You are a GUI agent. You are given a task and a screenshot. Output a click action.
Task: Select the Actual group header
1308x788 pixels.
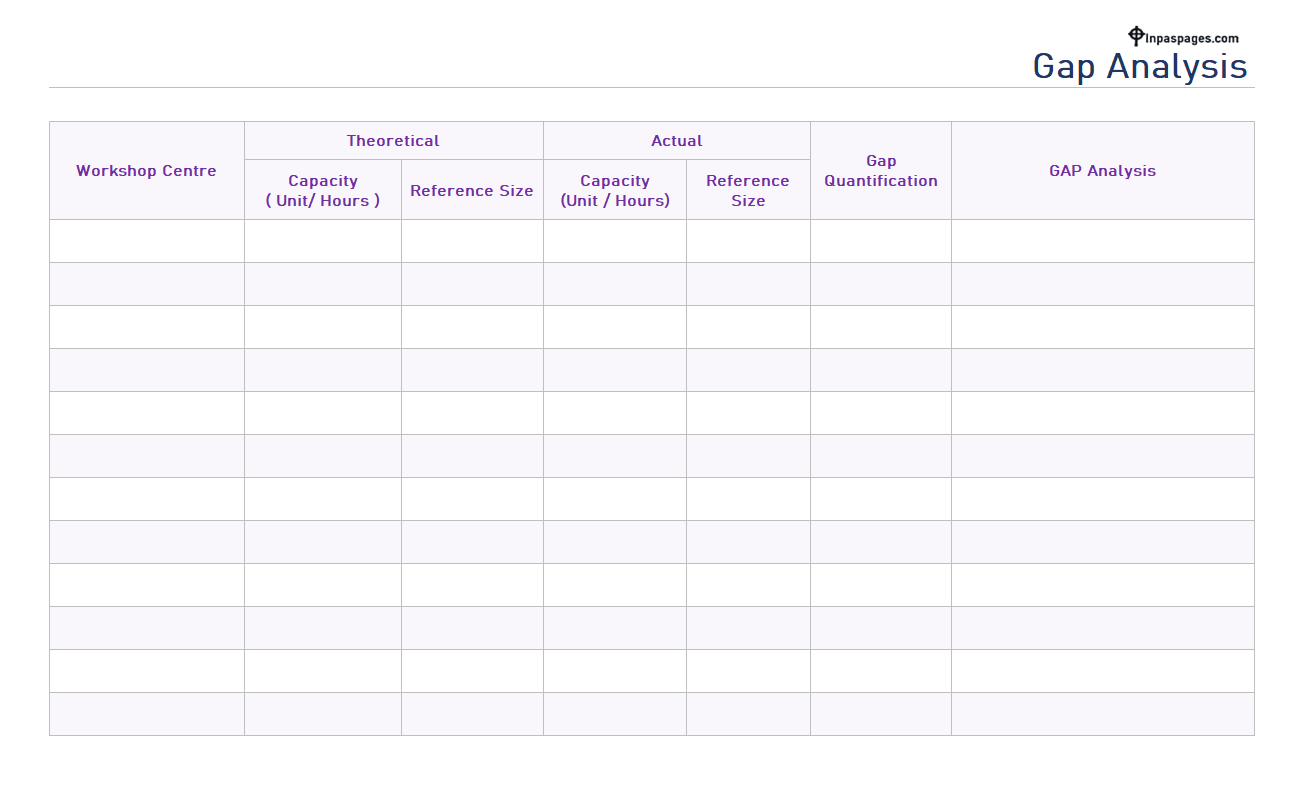pyautogui.click(x=677, y=141)
